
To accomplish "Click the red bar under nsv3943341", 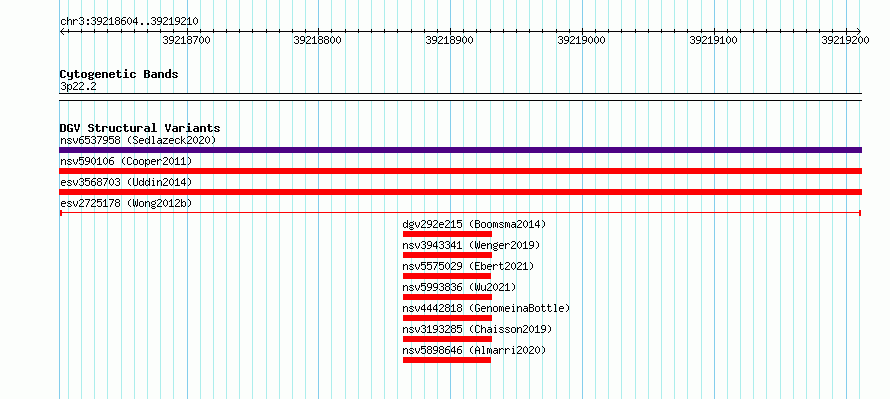I will (447, 255).
